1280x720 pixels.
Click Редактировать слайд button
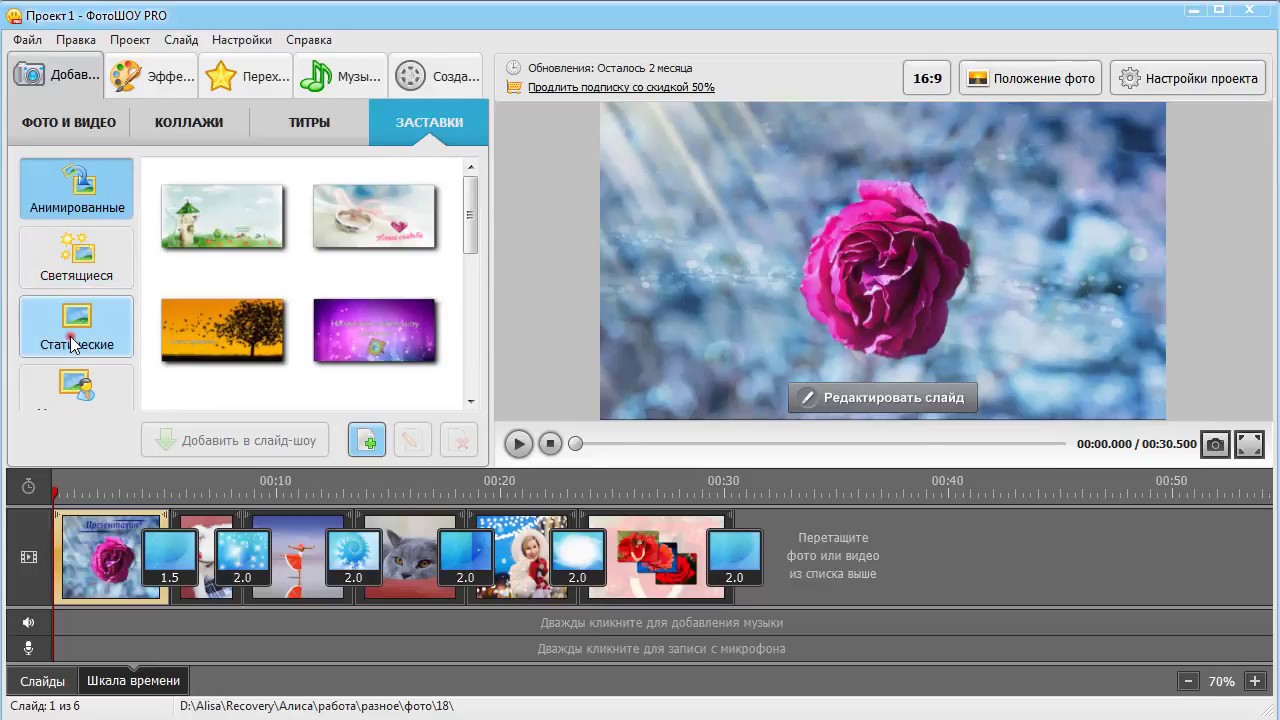[x=882, y=397]
